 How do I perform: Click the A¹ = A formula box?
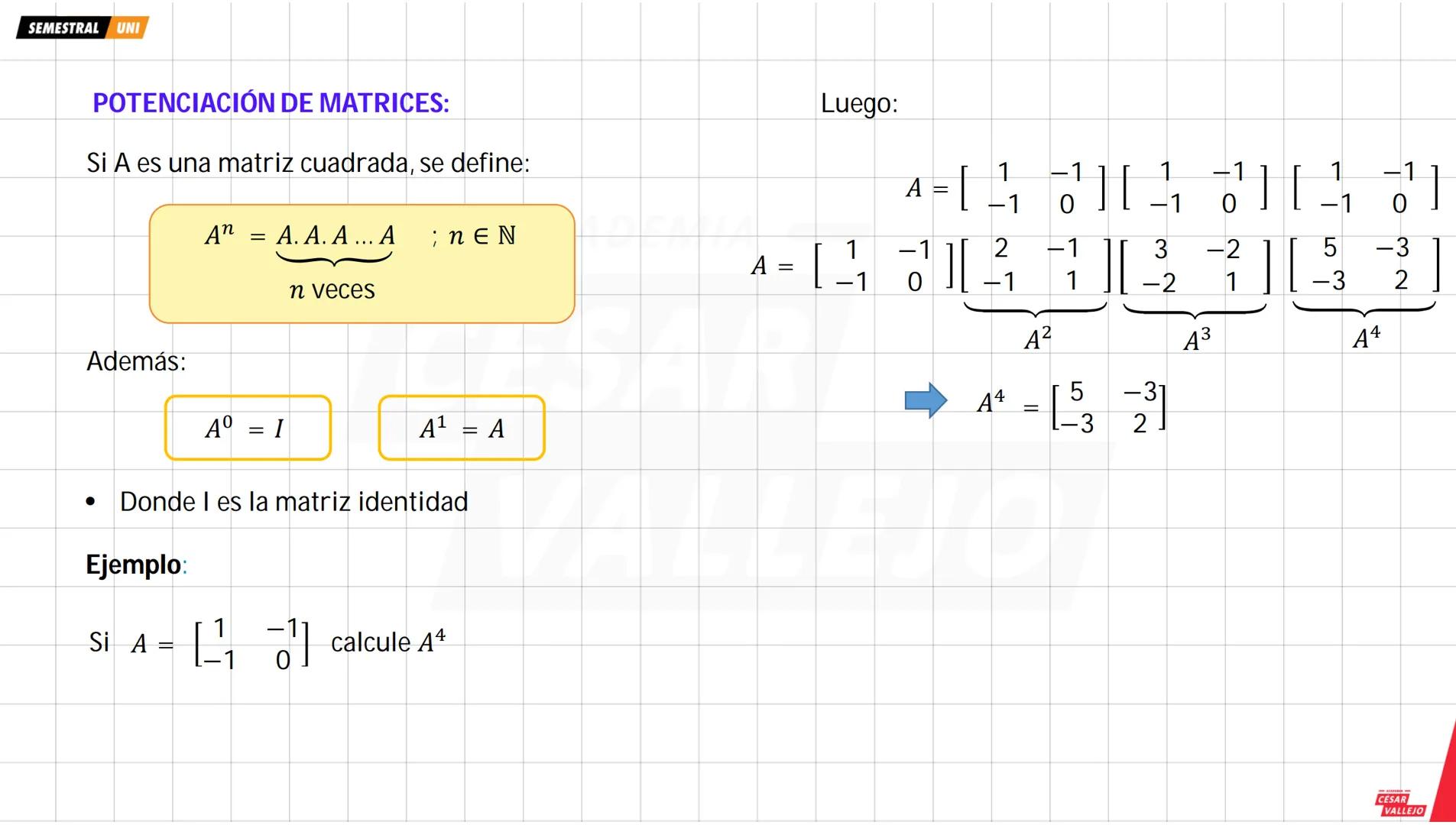pos(462,428)
